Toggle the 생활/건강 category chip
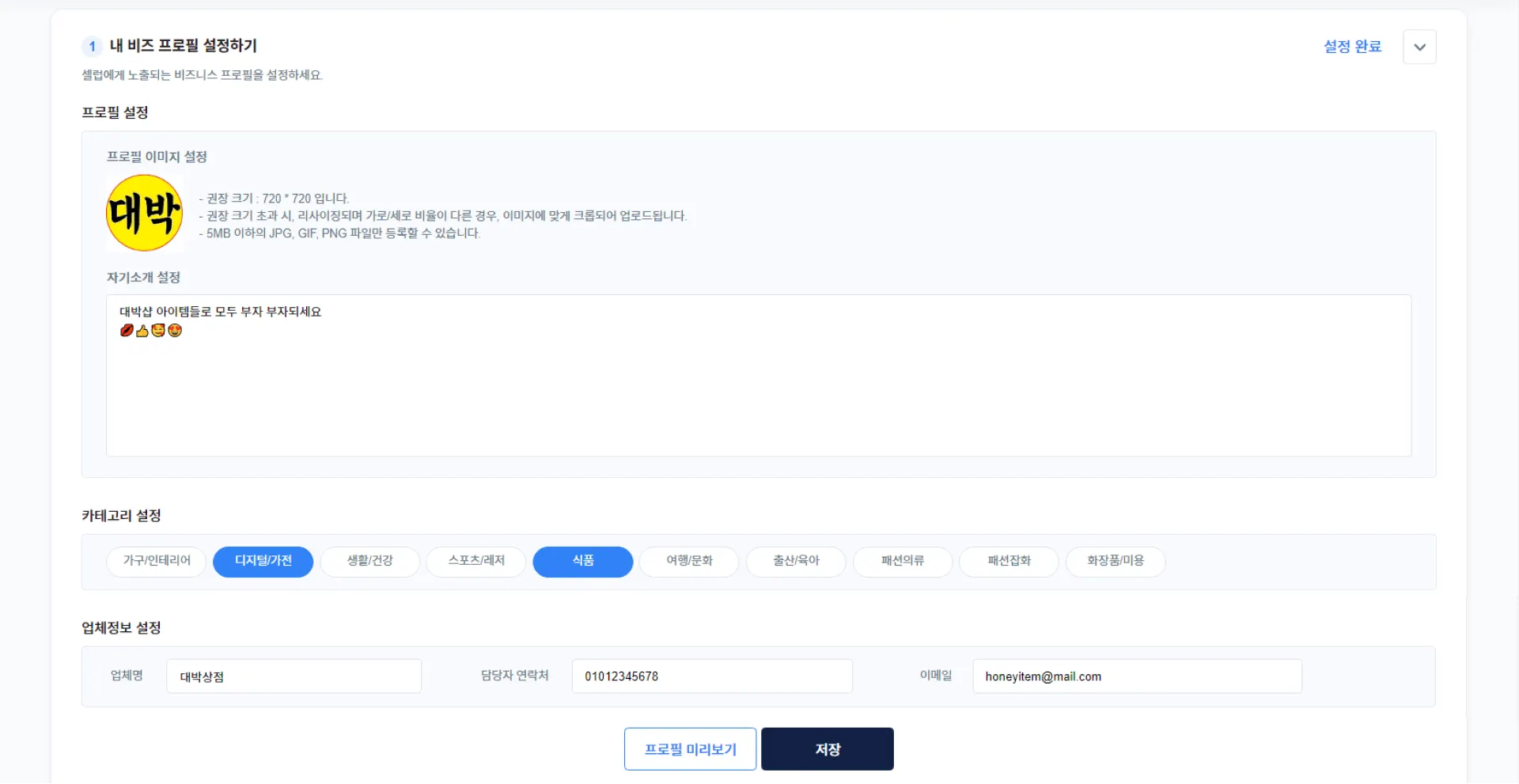The height and width of the screenshot is (784, 1519). tap(369, 562)
